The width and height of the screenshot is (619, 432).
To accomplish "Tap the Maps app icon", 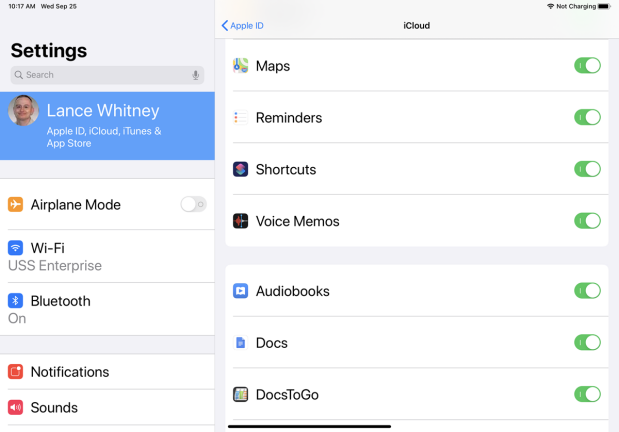I will click(x=240, y=66).
